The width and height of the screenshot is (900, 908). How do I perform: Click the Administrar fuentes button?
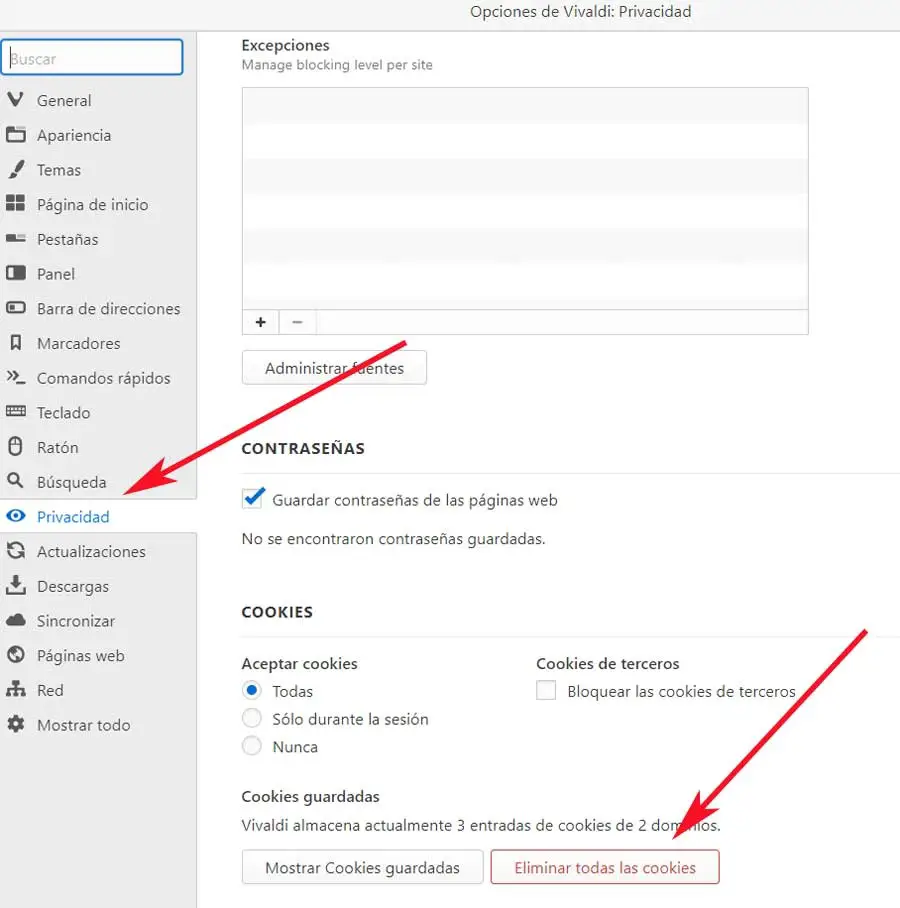334,368
